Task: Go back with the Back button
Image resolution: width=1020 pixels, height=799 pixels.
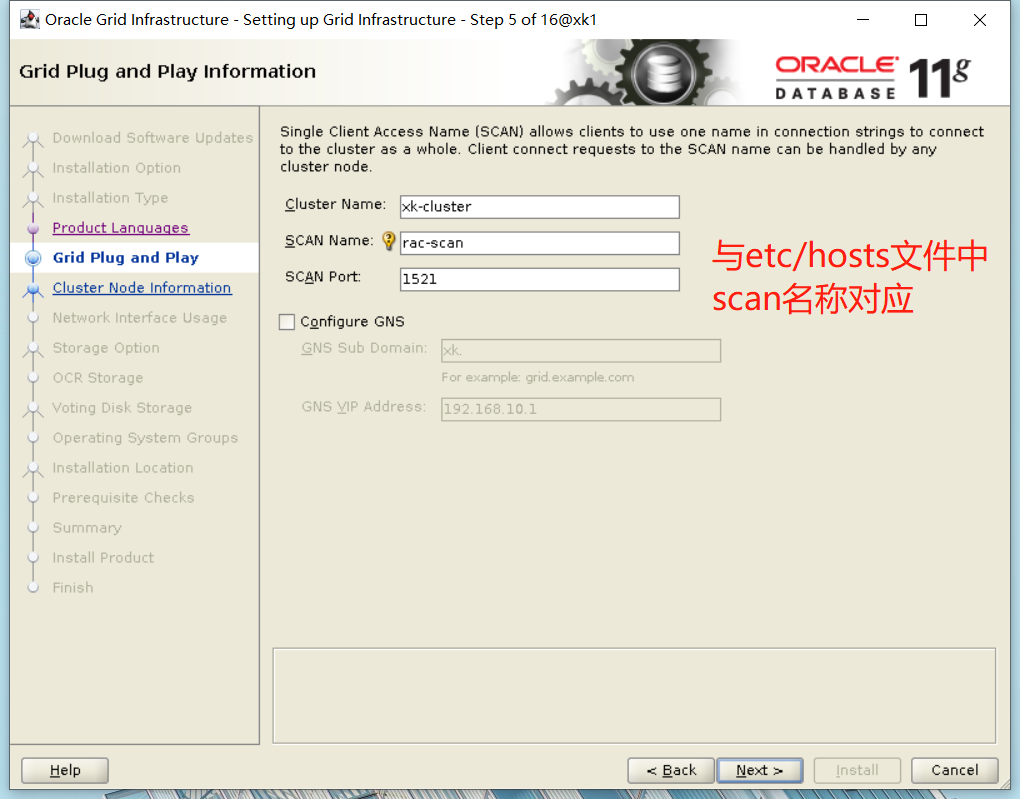Action: 671,770
